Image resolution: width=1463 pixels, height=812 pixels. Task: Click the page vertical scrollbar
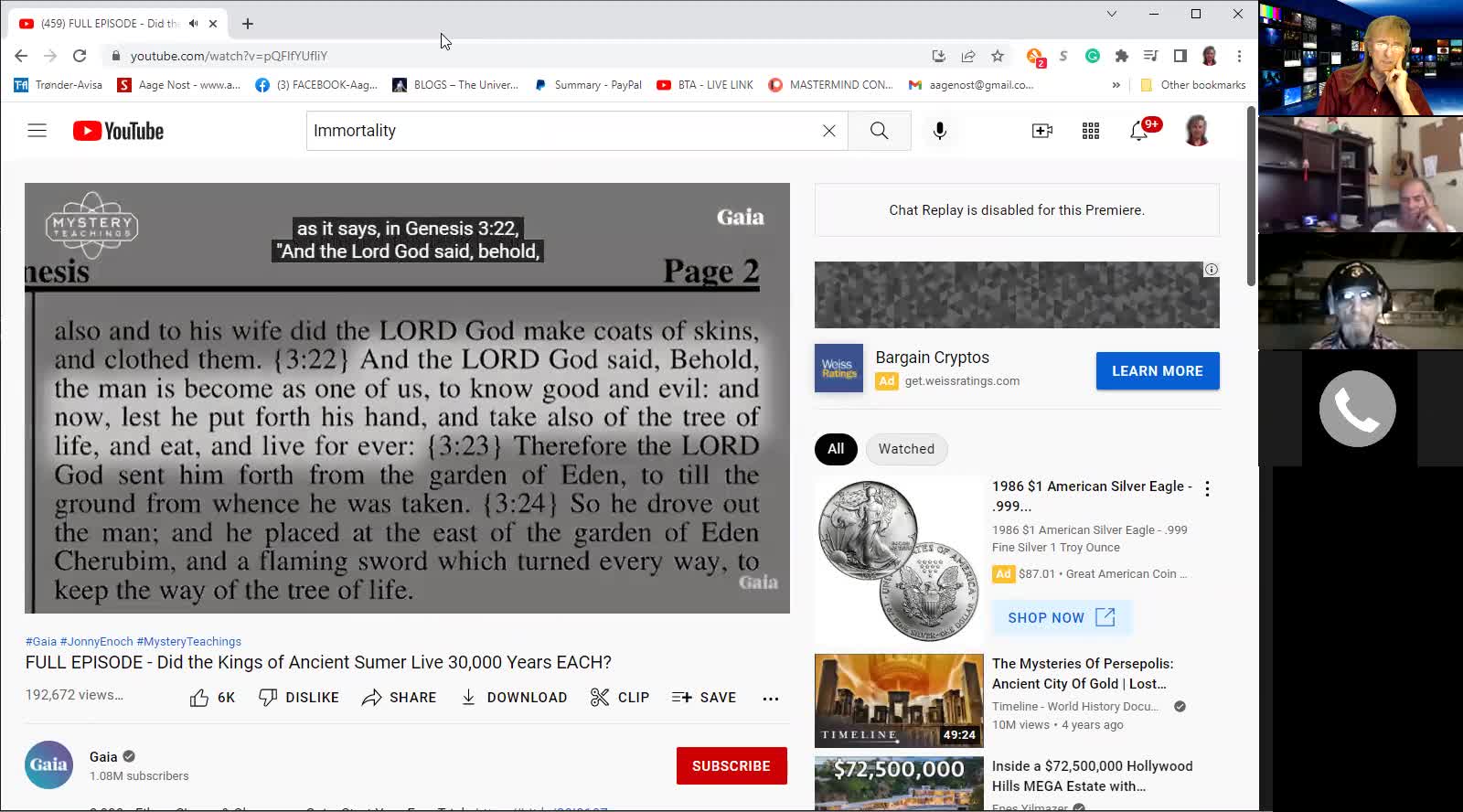point(1251,197)
